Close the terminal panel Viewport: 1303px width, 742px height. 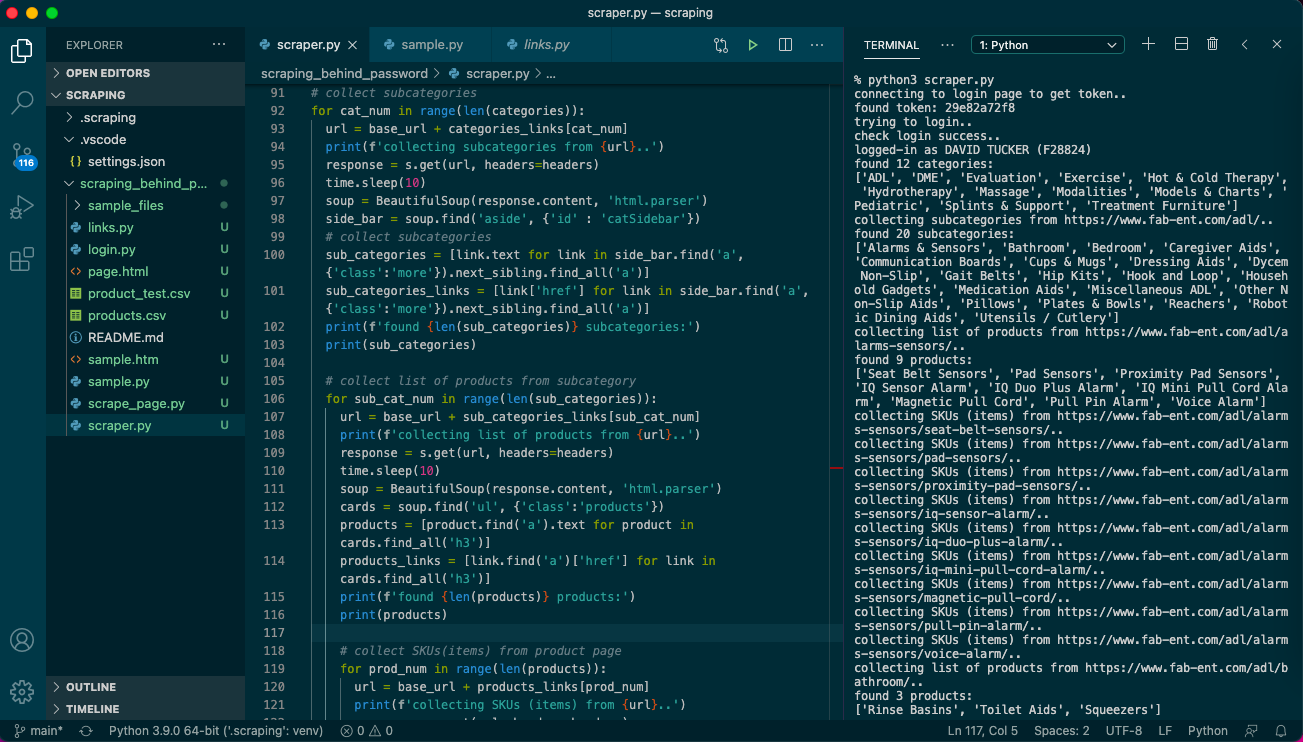[1277, 44]
